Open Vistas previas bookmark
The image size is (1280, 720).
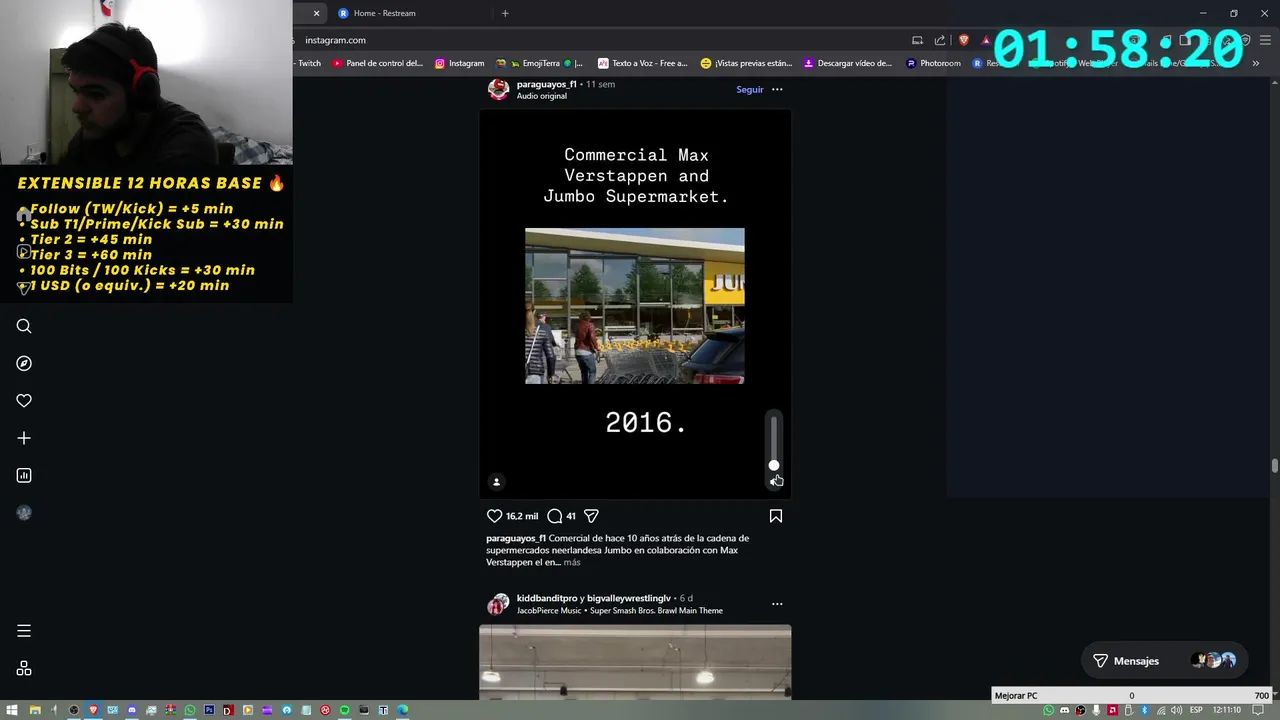tap(746, 63)
